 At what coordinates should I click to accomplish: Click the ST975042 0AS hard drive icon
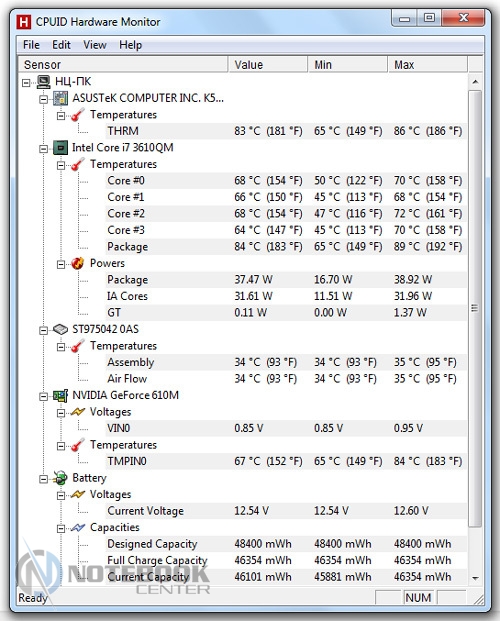(x=61, y=330)
